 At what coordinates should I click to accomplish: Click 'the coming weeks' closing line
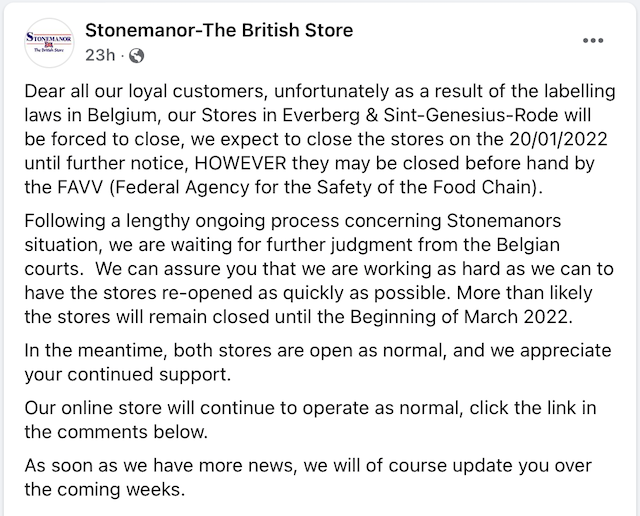coord(105,489)
